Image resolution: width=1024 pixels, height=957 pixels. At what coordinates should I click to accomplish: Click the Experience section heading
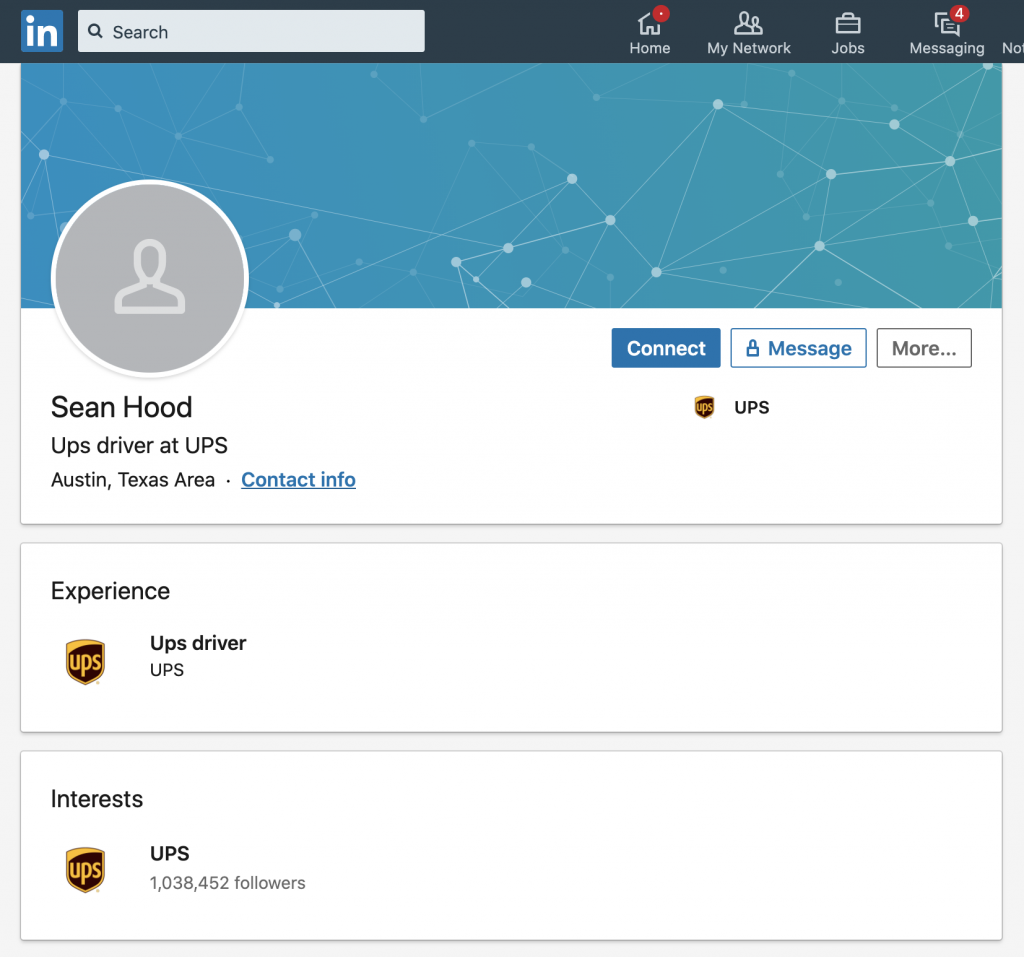[x=110, y=591]
